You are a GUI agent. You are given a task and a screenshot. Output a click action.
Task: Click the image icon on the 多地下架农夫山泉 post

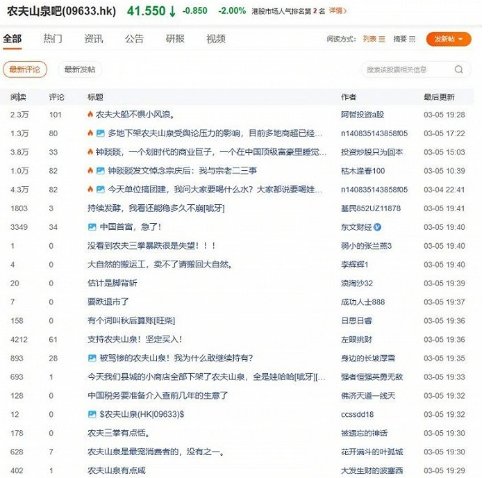point(100,133)
